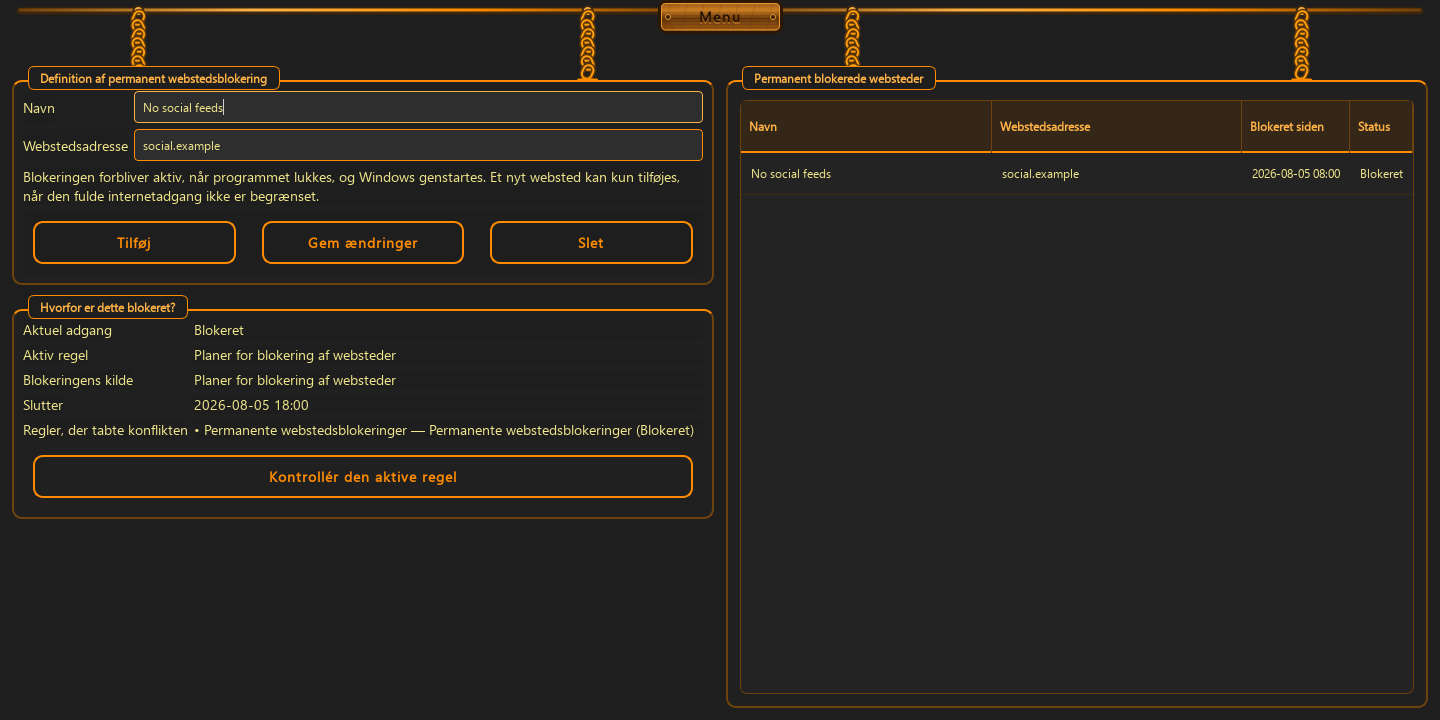Viewport: 1440px width, 720px height.
Task: Click the Slet button
Action: 591,243
